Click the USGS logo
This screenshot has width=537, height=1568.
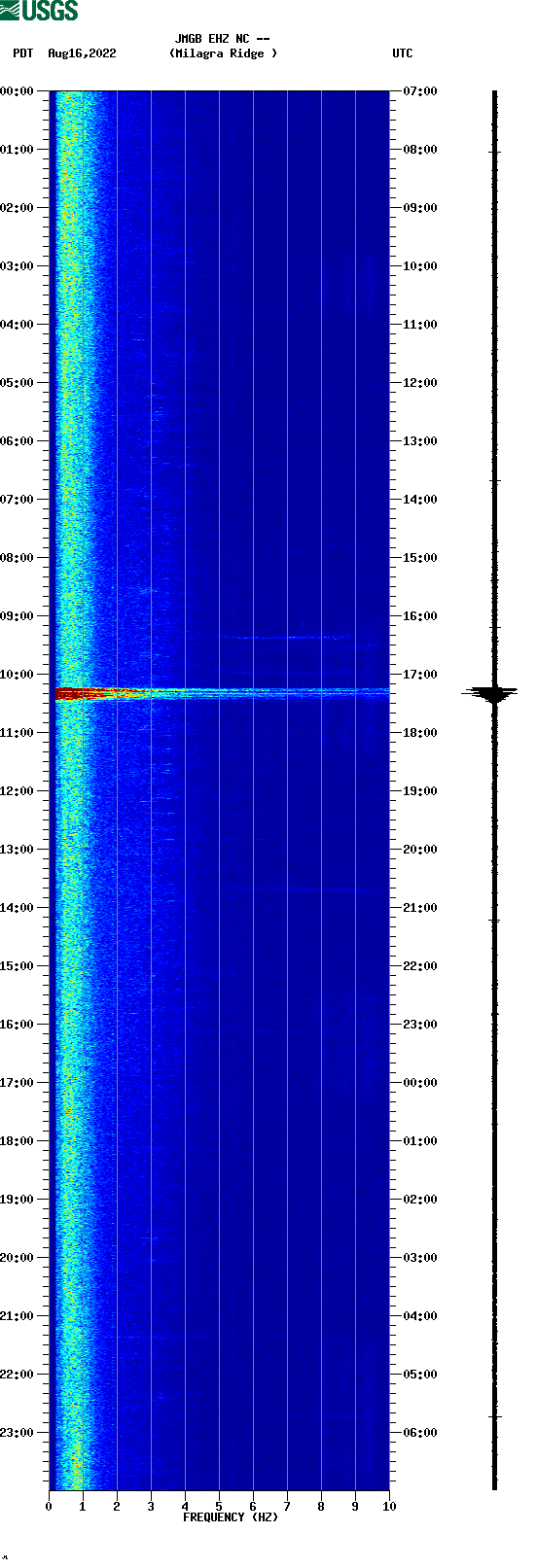[39, 11]
